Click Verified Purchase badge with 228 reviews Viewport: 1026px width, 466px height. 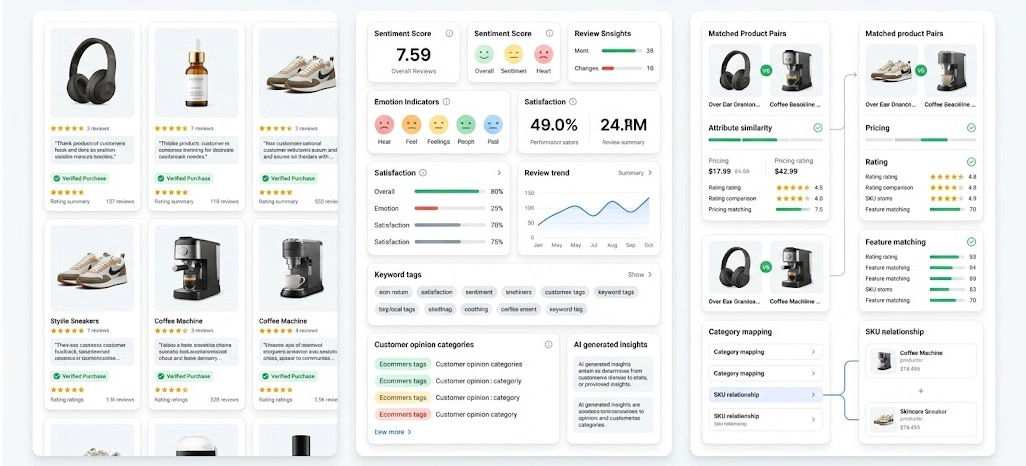[x=184, y=376]
